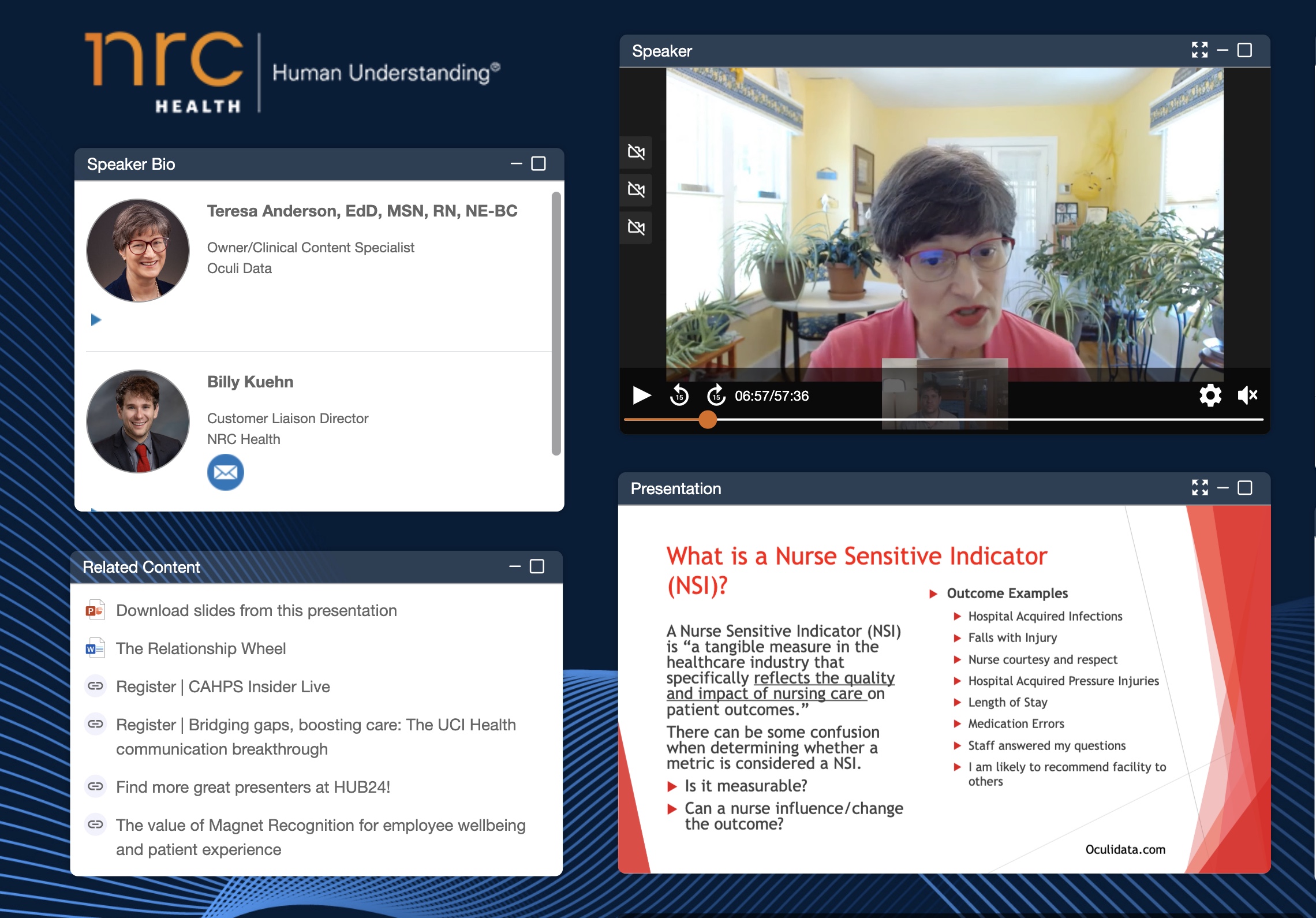The height and width of the screenshot is (918, 1316).
Task: Maximize the Related Content panel
Action: [537, 566]
